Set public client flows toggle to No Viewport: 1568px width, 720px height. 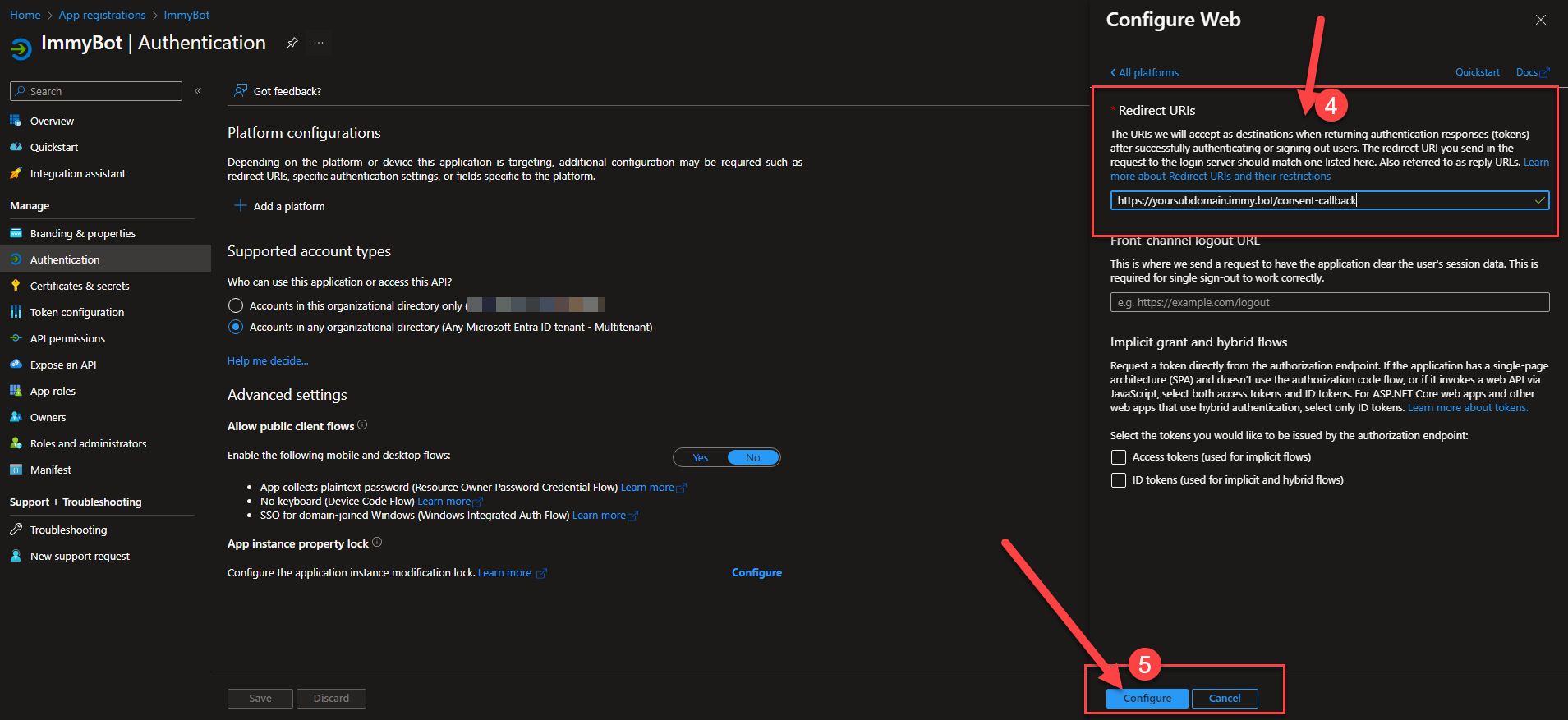[x=753, y=457]
